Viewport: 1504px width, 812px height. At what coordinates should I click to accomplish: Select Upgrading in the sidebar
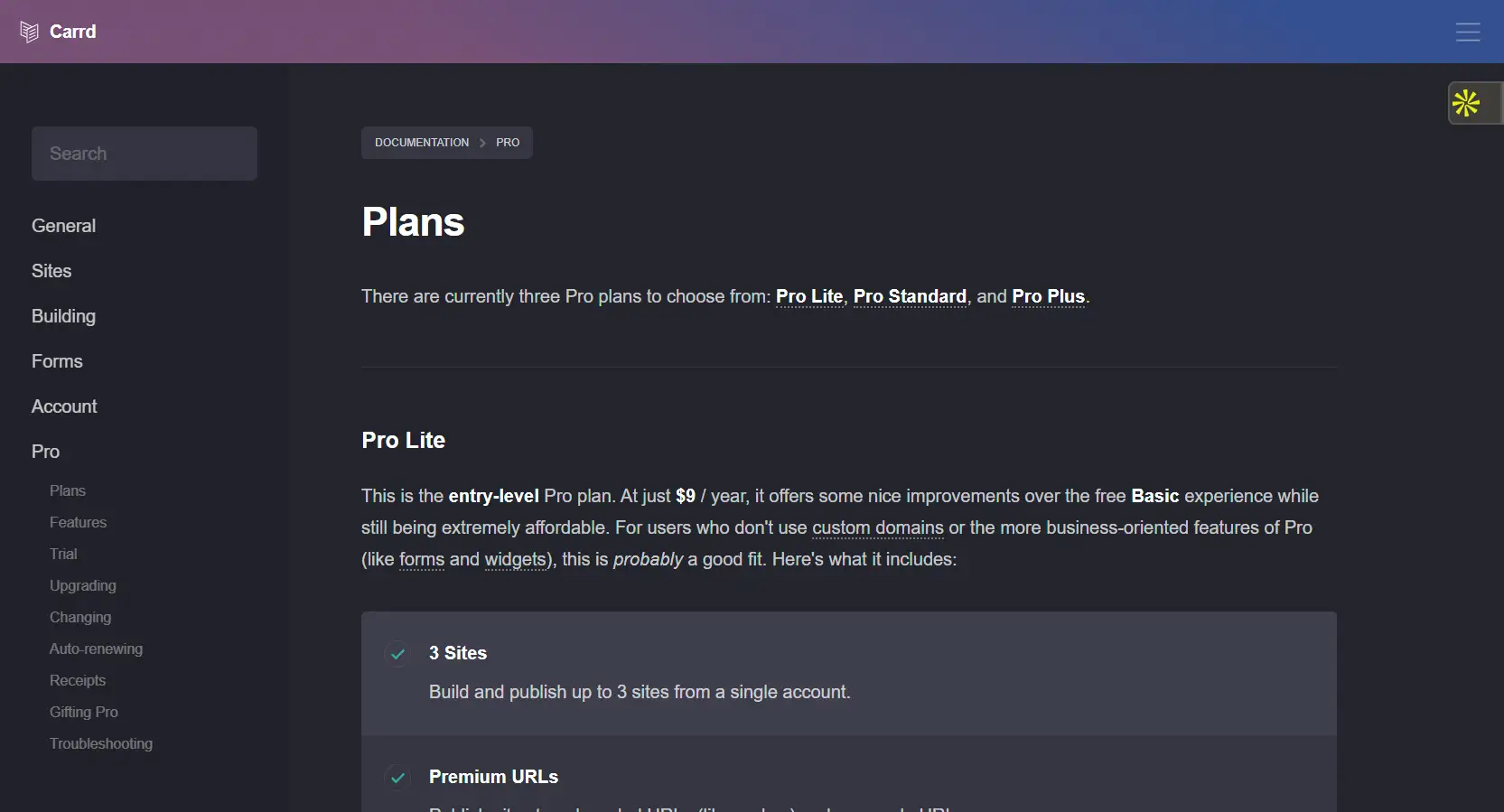pos(82,585)
